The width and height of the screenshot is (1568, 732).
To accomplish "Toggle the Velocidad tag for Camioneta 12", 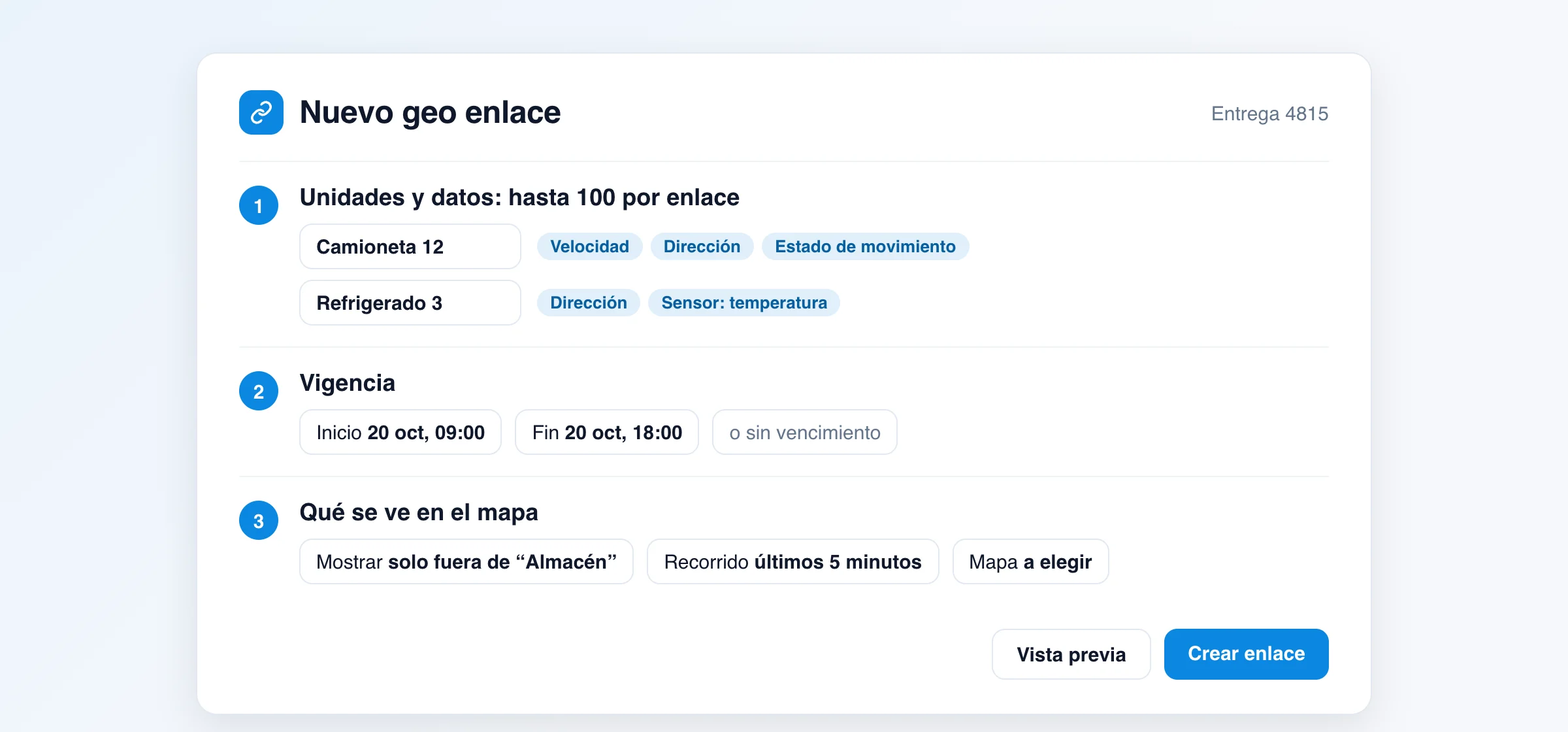I will point(589,246).
